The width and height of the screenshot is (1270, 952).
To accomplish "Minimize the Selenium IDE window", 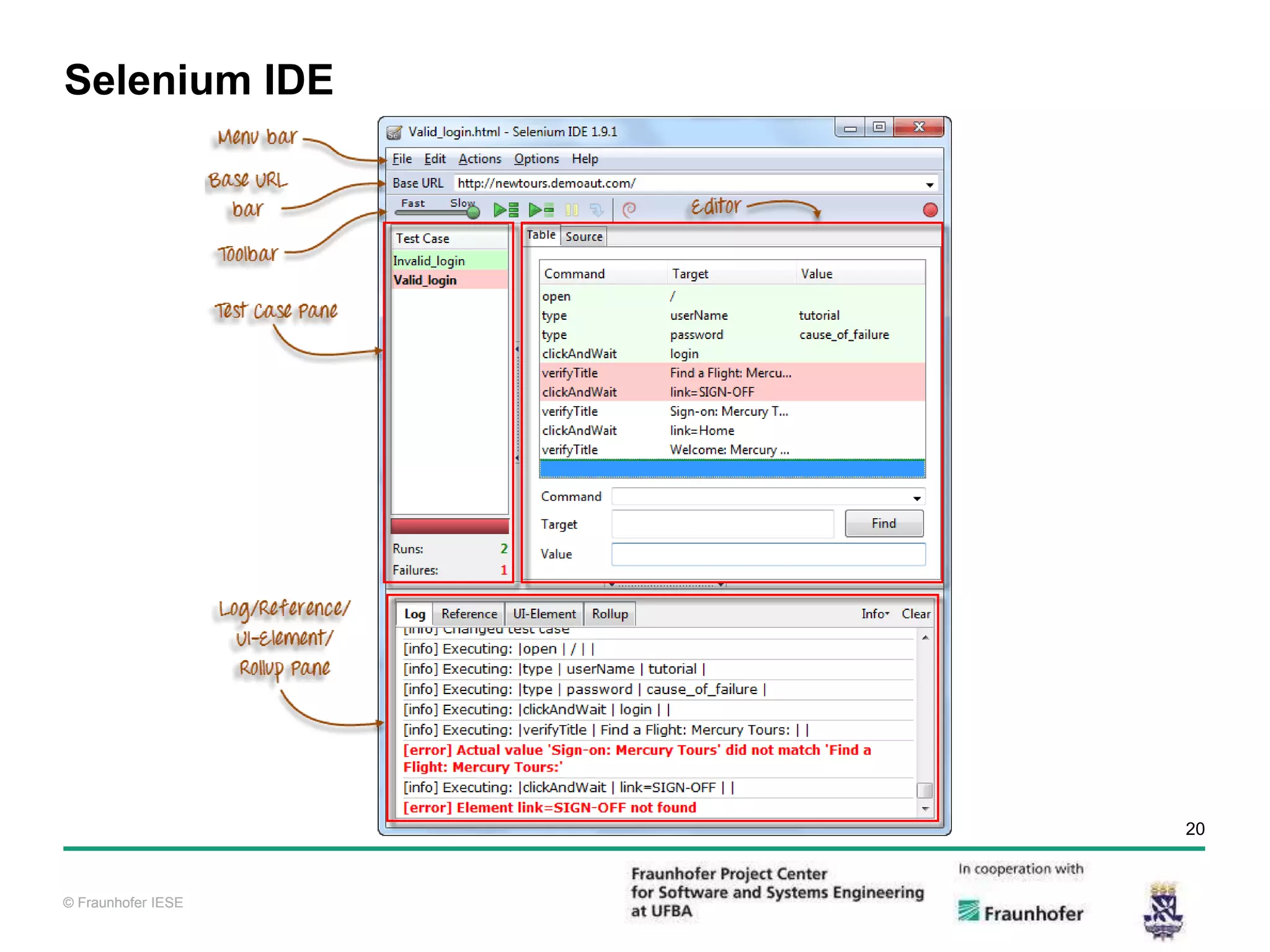I will (850, 128).
